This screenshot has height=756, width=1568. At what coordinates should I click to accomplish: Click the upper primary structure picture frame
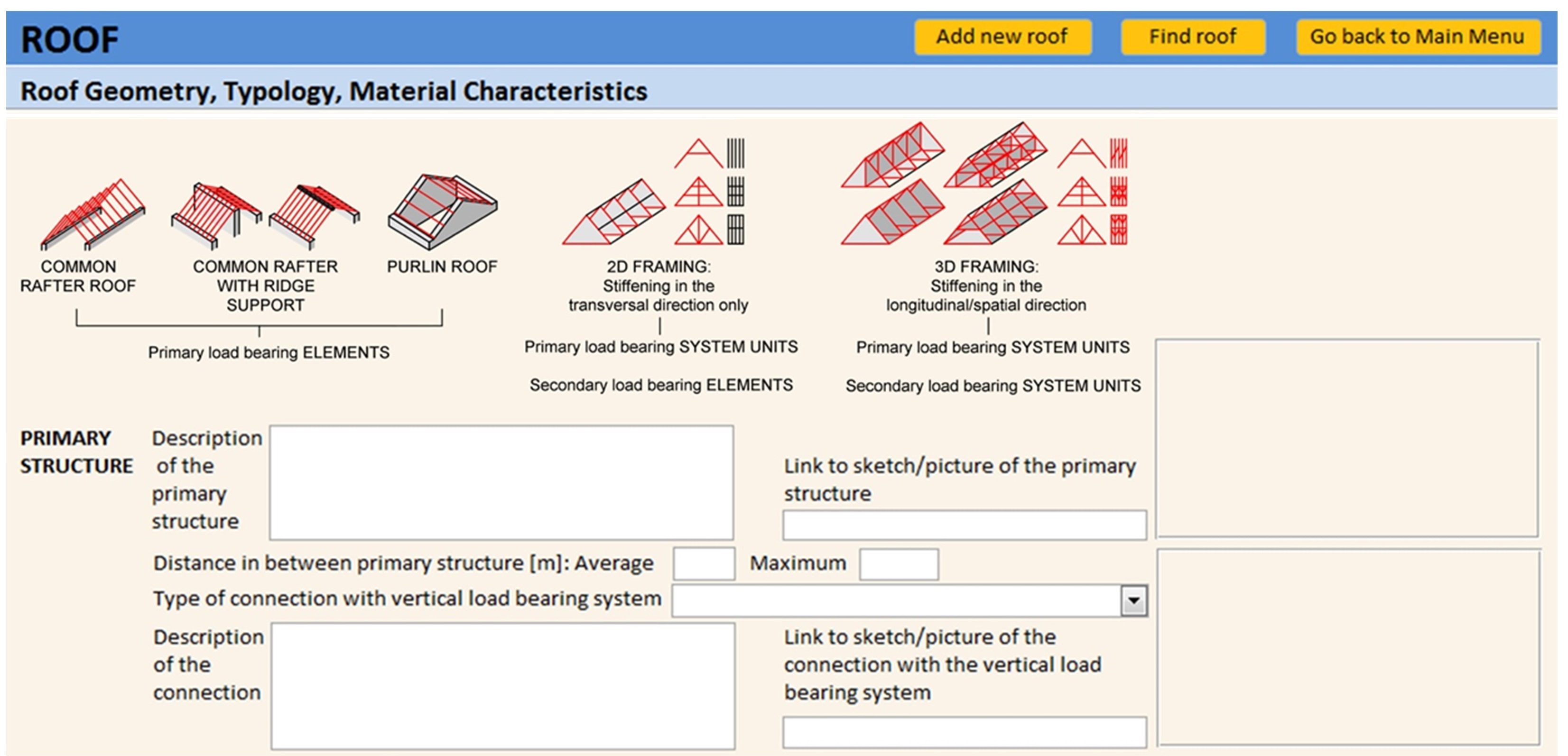pos(1348,439)
